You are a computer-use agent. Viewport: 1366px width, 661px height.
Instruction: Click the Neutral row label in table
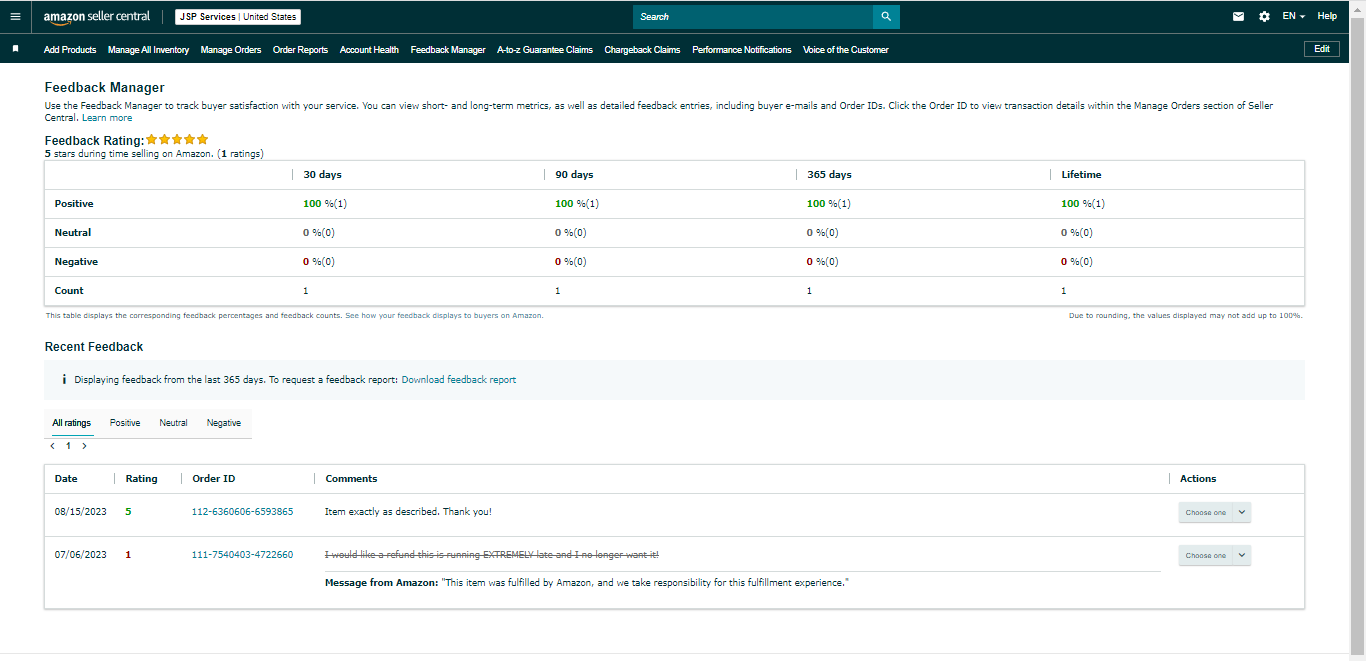tap(73, 233)
